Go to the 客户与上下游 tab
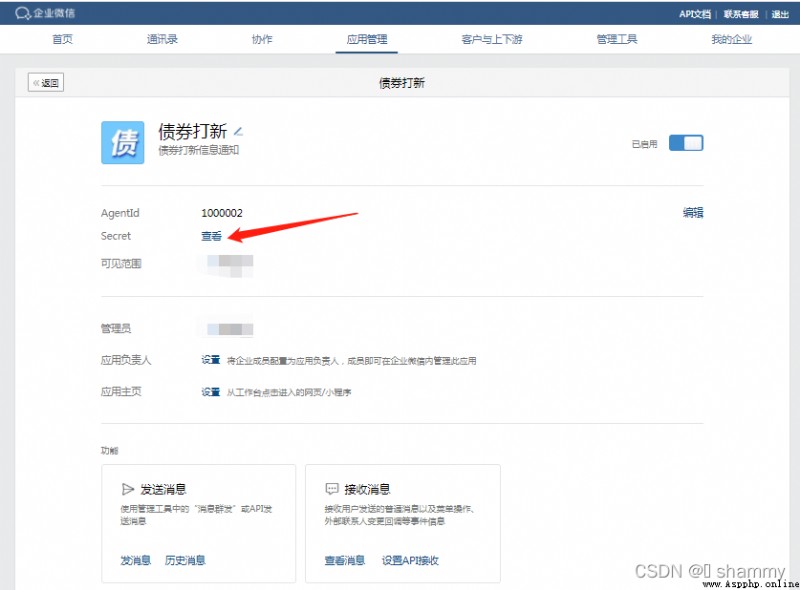The image size is (800, 590). pos(492,39)
